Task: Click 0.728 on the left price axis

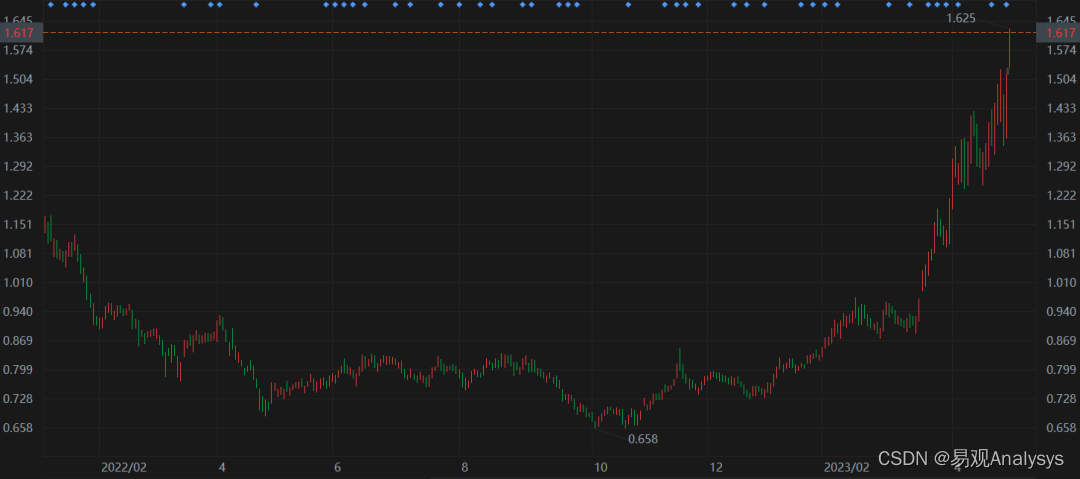Action: 19,398
